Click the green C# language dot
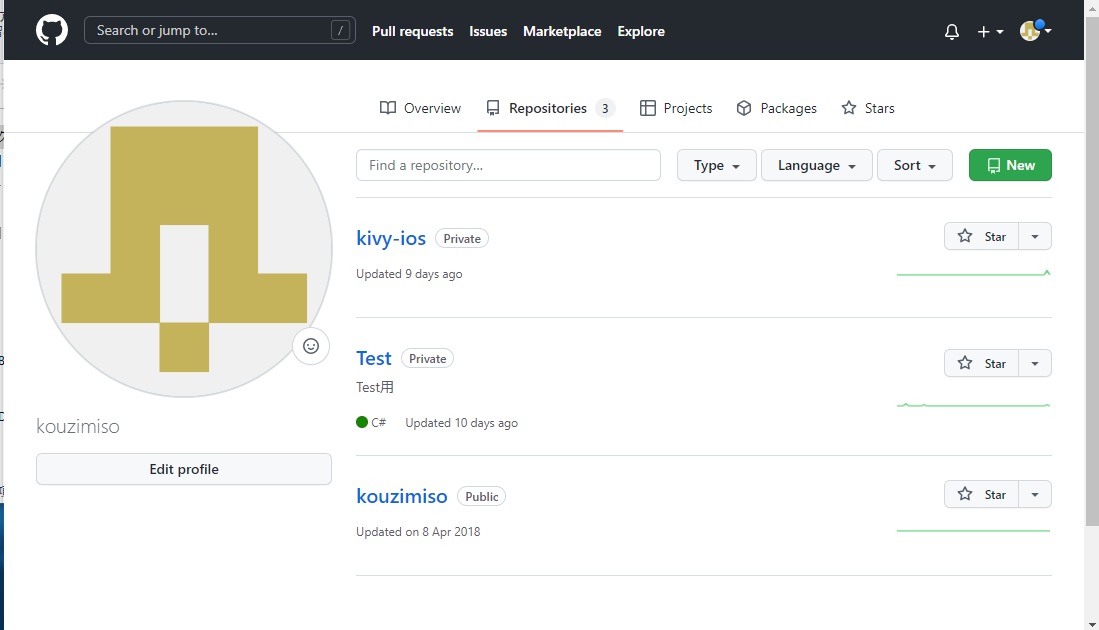The width and height of the screenshot is (1099, 630). click(x=360, y=422)
